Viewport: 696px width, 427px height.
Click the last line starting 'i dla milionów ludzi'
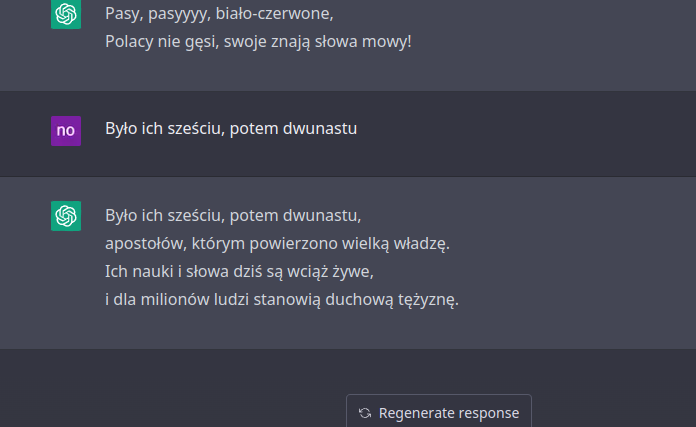click(282, 299)
